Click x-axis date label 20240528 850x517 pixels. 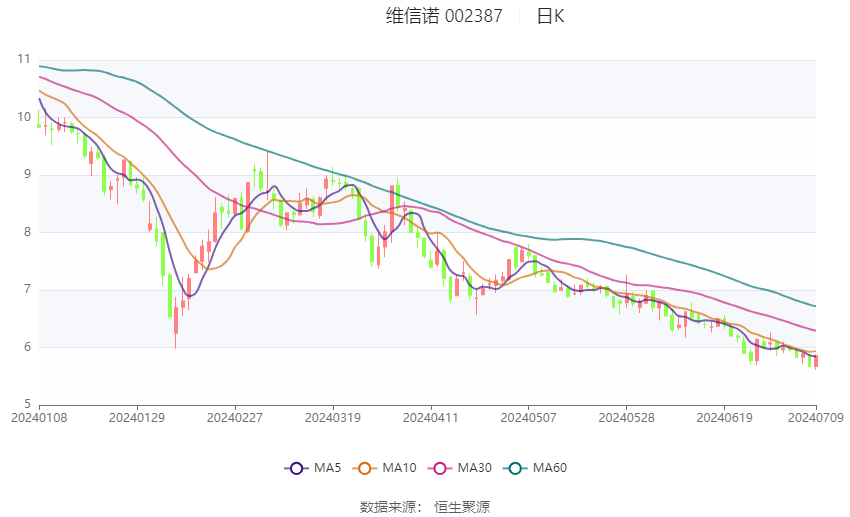[626, 418]
